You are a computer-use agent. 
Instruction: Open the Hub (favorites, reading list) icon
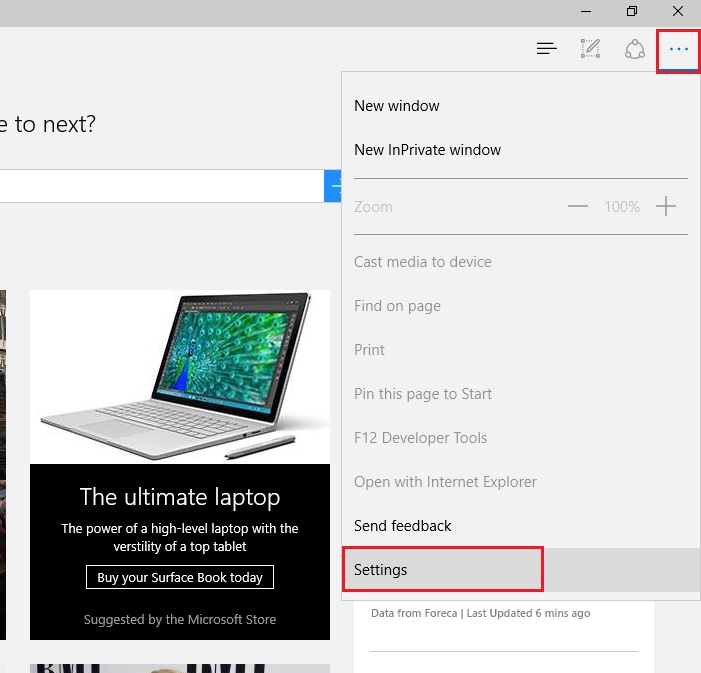[x=546, y=48]
